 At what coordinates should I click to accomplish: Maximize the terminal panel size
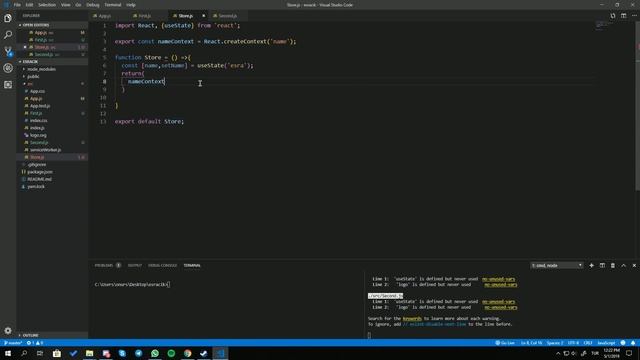623,265
